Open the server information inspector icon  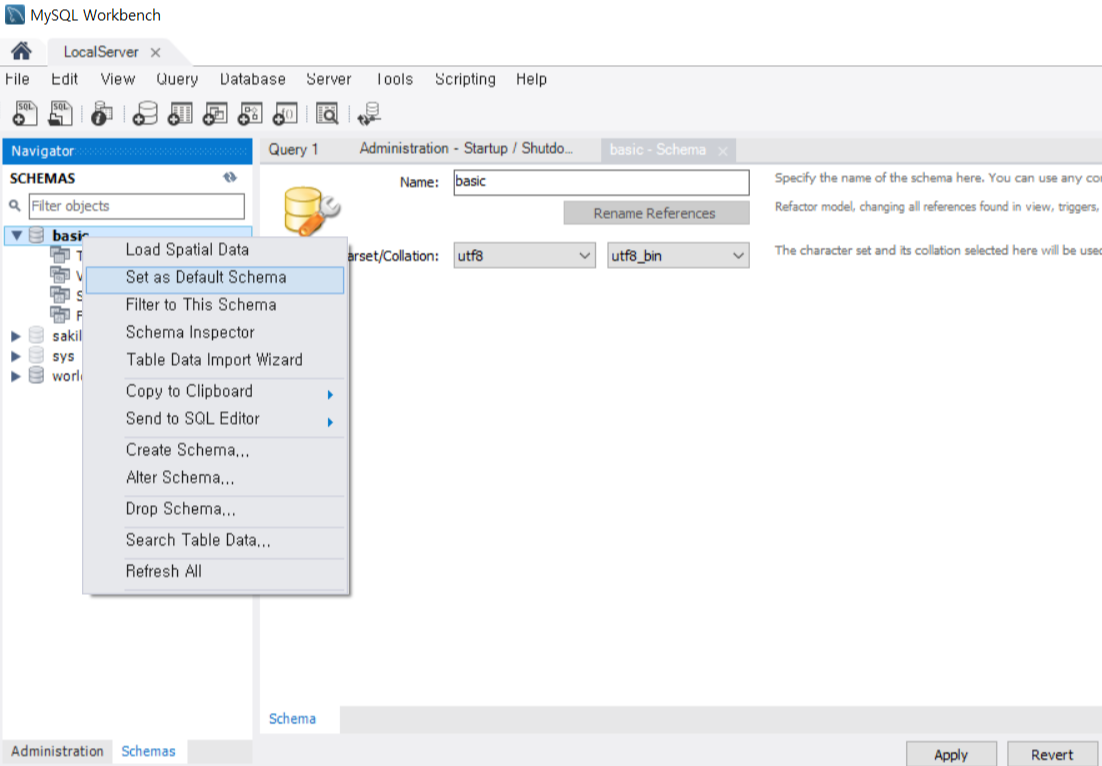tap(102, 113)
